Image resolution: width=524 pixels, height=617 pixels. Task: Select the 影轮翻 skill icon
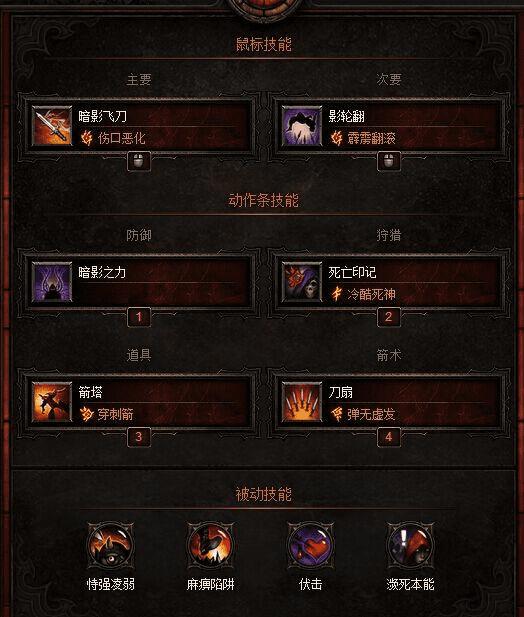(x=302, y=126)
